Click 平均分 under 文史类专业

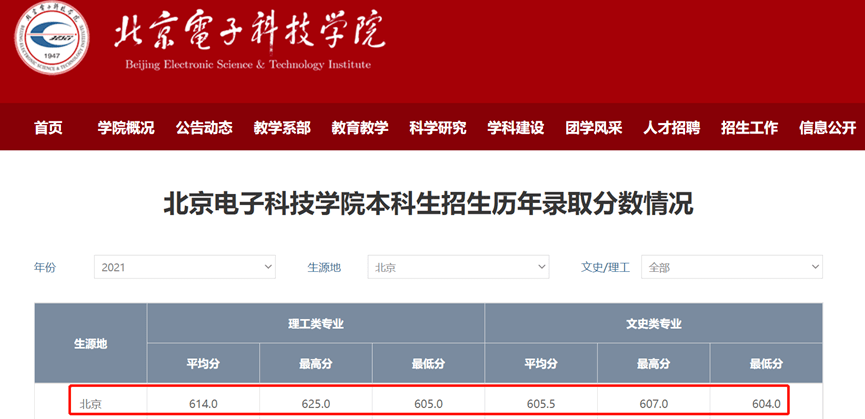click(541, 363)
